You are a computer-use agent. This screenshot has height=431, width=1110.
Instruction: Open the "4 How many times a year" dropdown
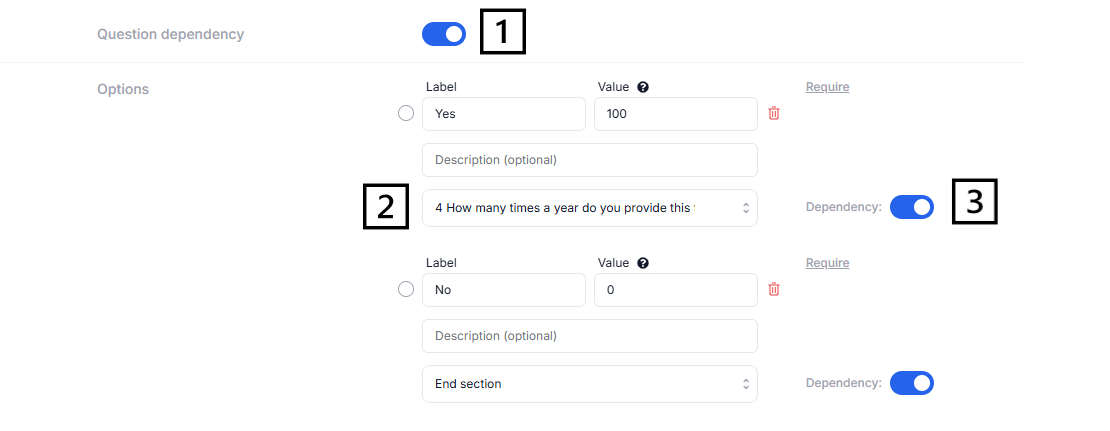589,208
